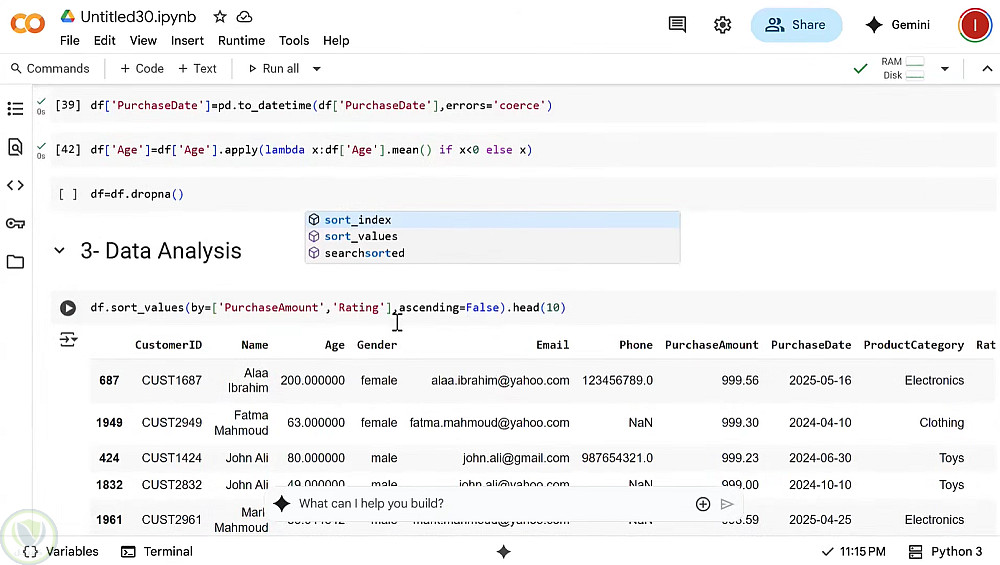Open the settings gear icon
This screenshot has width=1000, height=565.
pyautogui.click(x=722, y=25)
